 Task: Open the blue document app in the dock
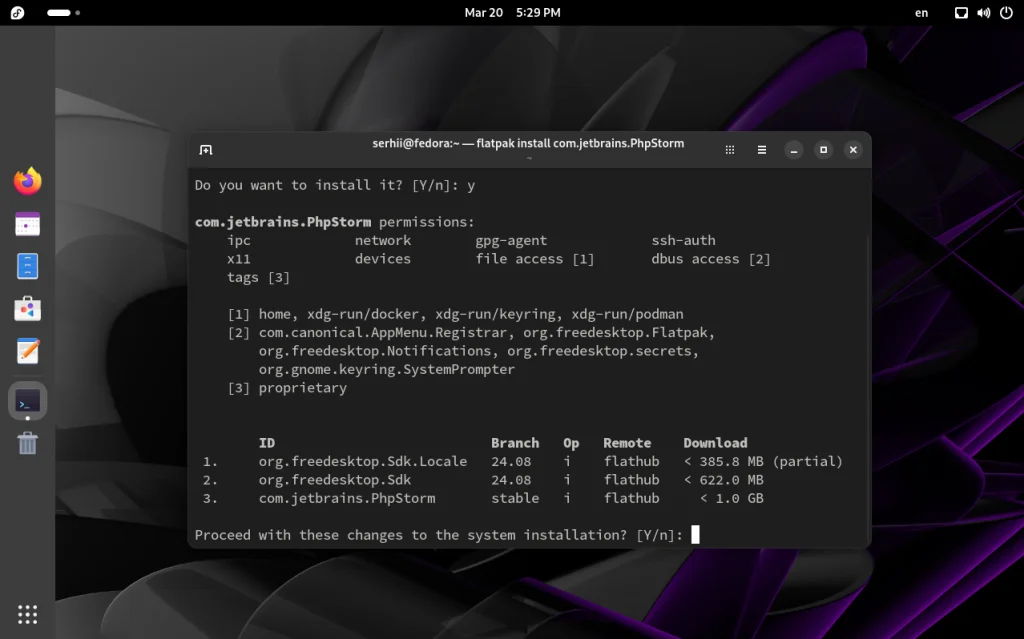point(27,265)
